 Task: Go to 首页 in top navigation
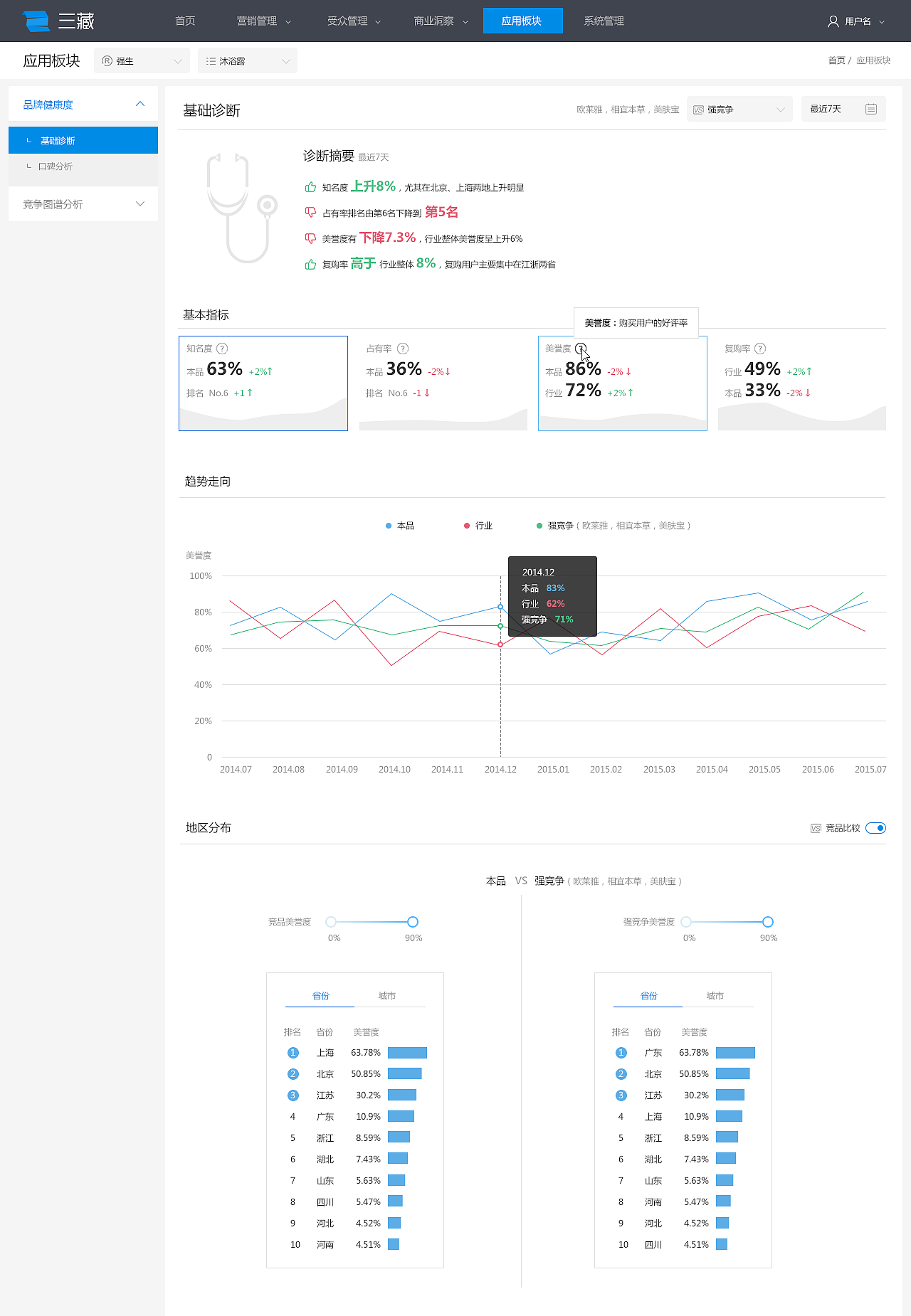coord(185,21)
